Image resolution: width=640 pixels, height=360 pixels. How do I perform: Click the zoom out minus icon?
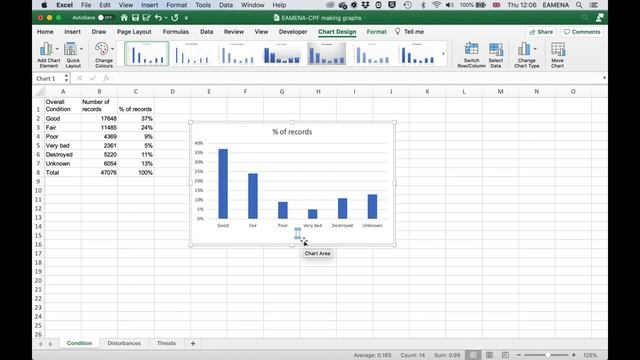coord(519,355)
